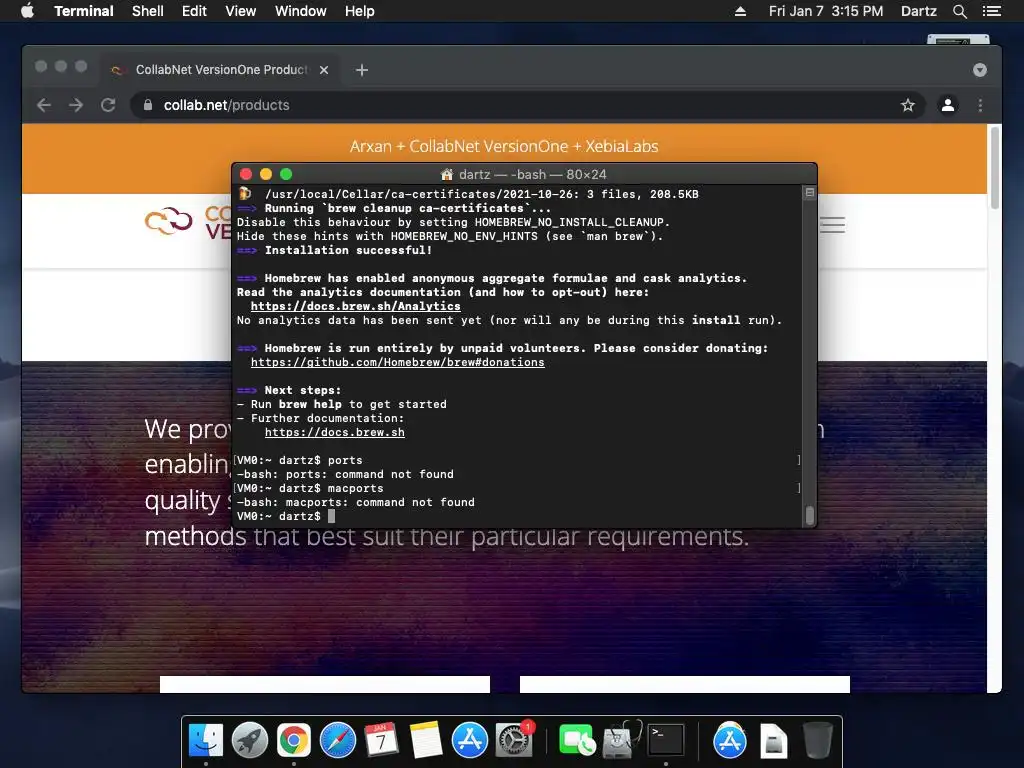Click the clock showing Fri Jan 7 3:15 PM
Image resolution: width=1024 pixels, height=768 pixels.
[825, 11]
